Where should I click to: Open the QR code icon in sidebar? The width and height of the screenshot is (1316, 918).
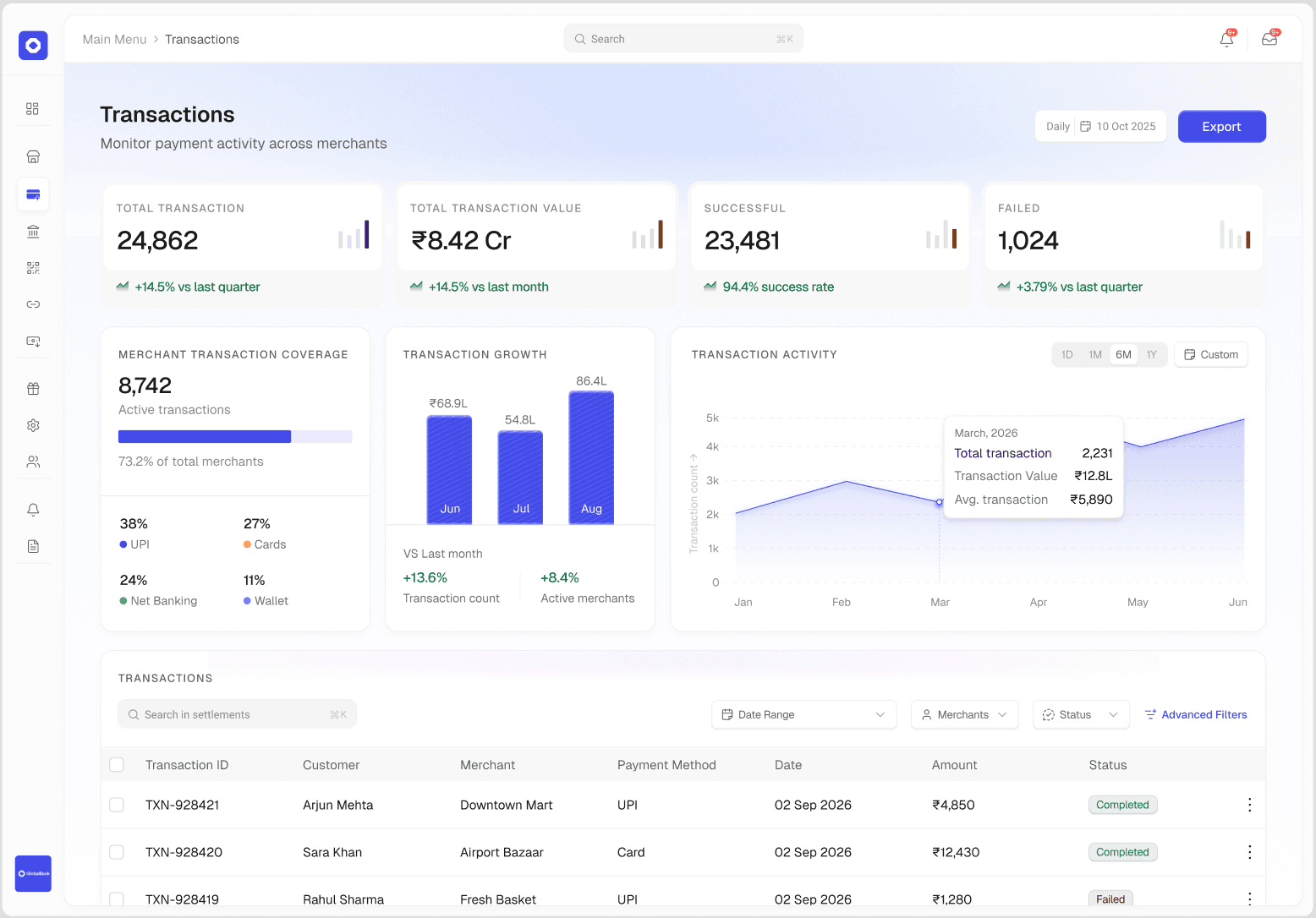click(33, 268)
